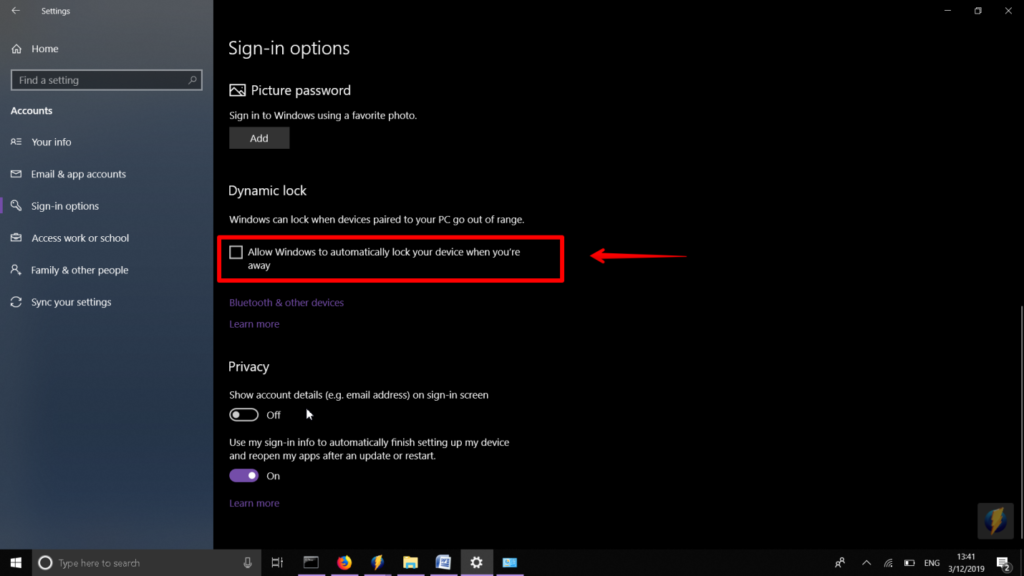The image size is (1024, 576).
Task: Switch to Word in the taskbar
Action: click(x=443, y=562)
